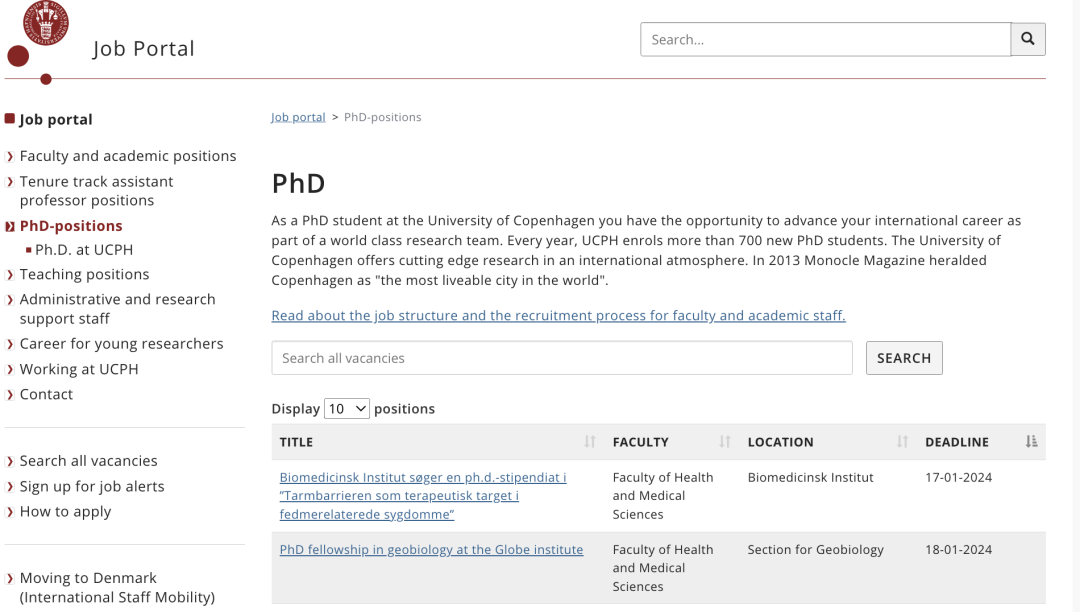Sort table by Title column arrows

[x=590, y=442]
